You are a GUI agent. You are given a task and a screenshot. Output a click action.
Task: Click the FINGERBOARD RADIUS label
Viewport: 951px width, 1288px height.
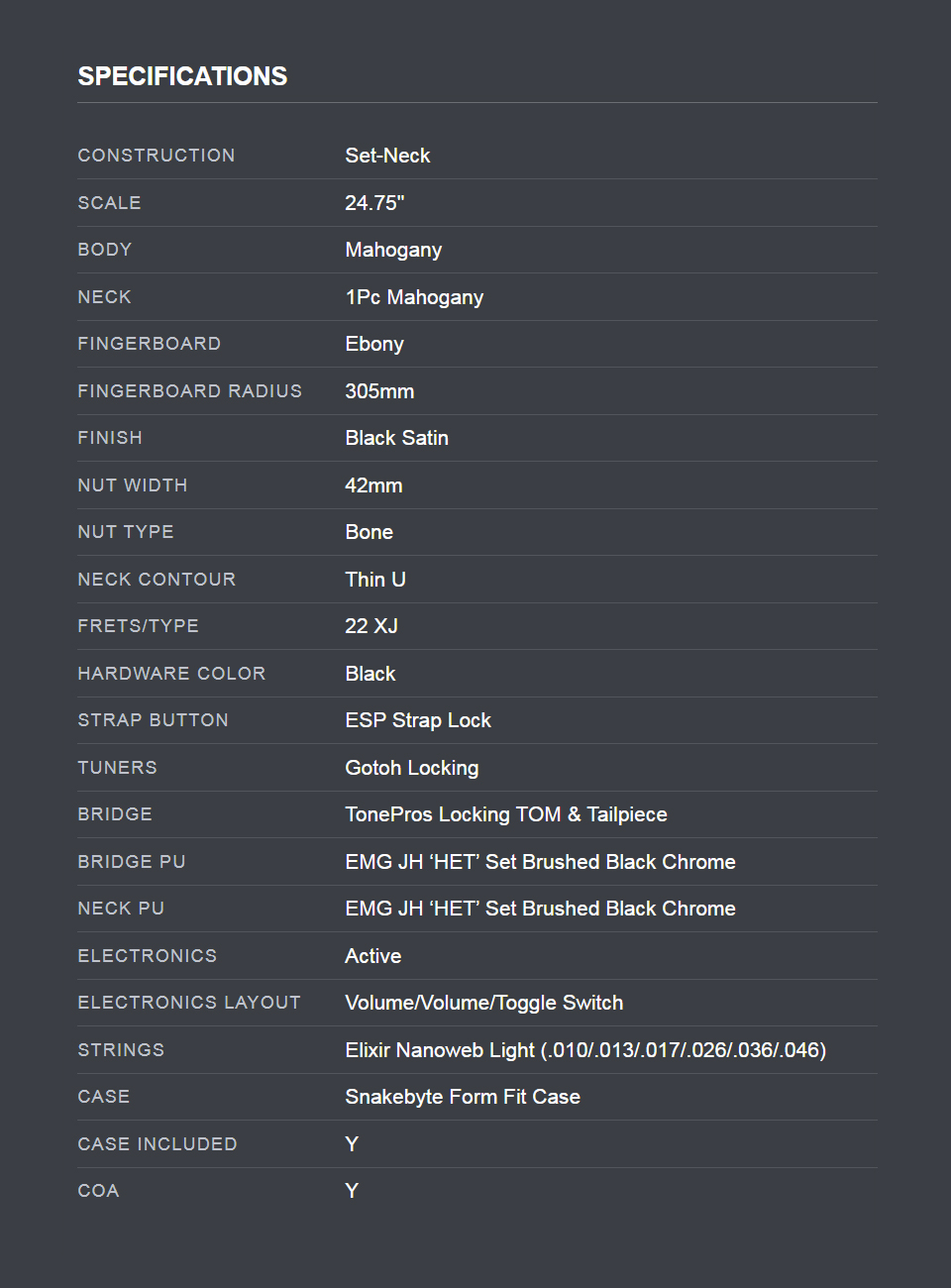(x=190, y=391)
